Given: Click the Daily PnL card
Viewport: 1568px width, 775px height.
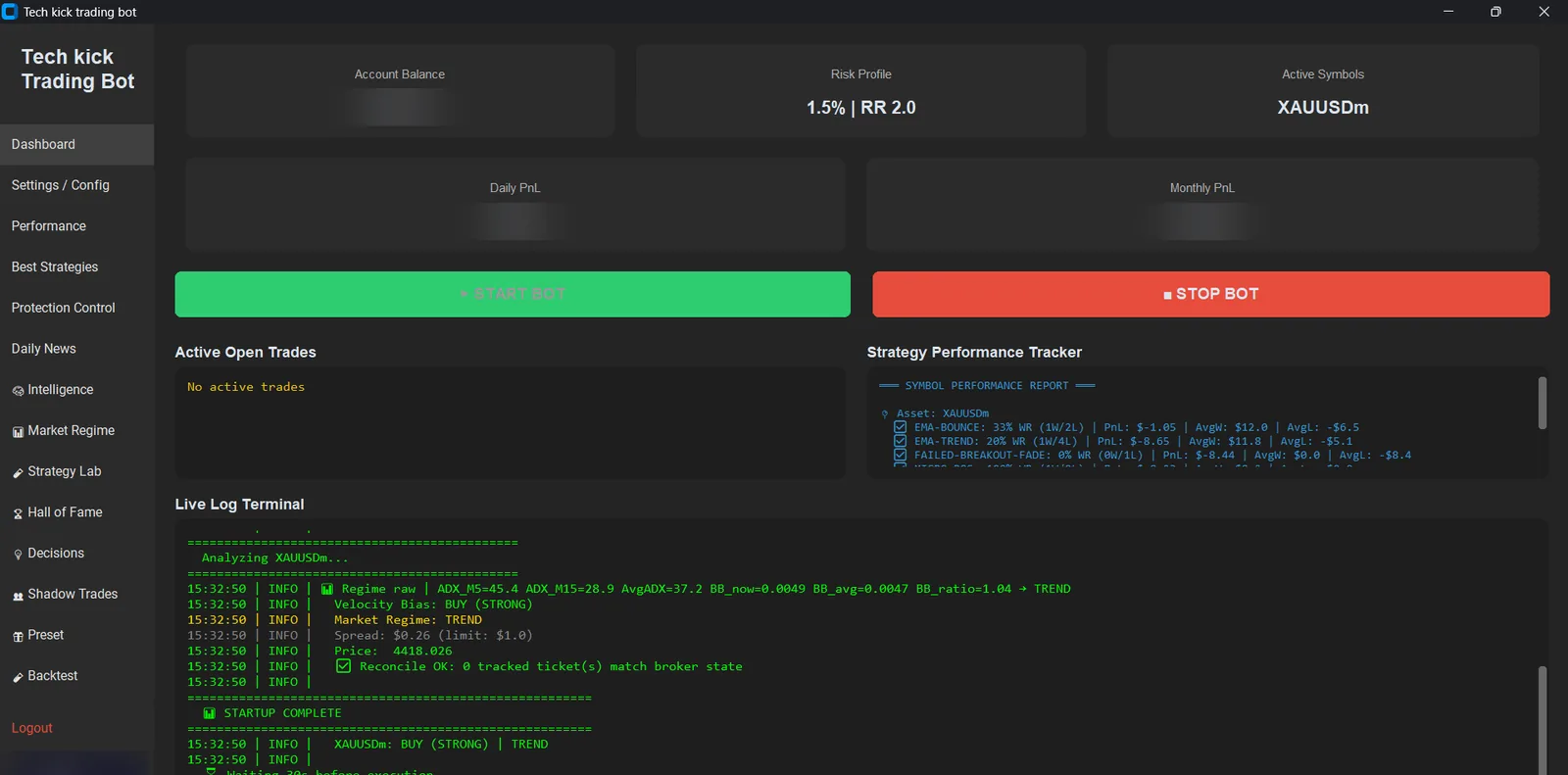Looking at the screenshot, I should click(515, 204).
